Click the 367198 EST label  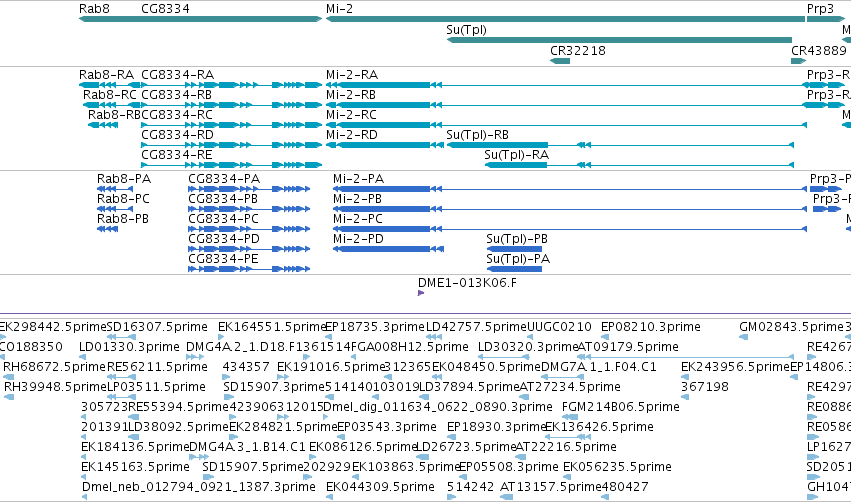pos(705,387)
